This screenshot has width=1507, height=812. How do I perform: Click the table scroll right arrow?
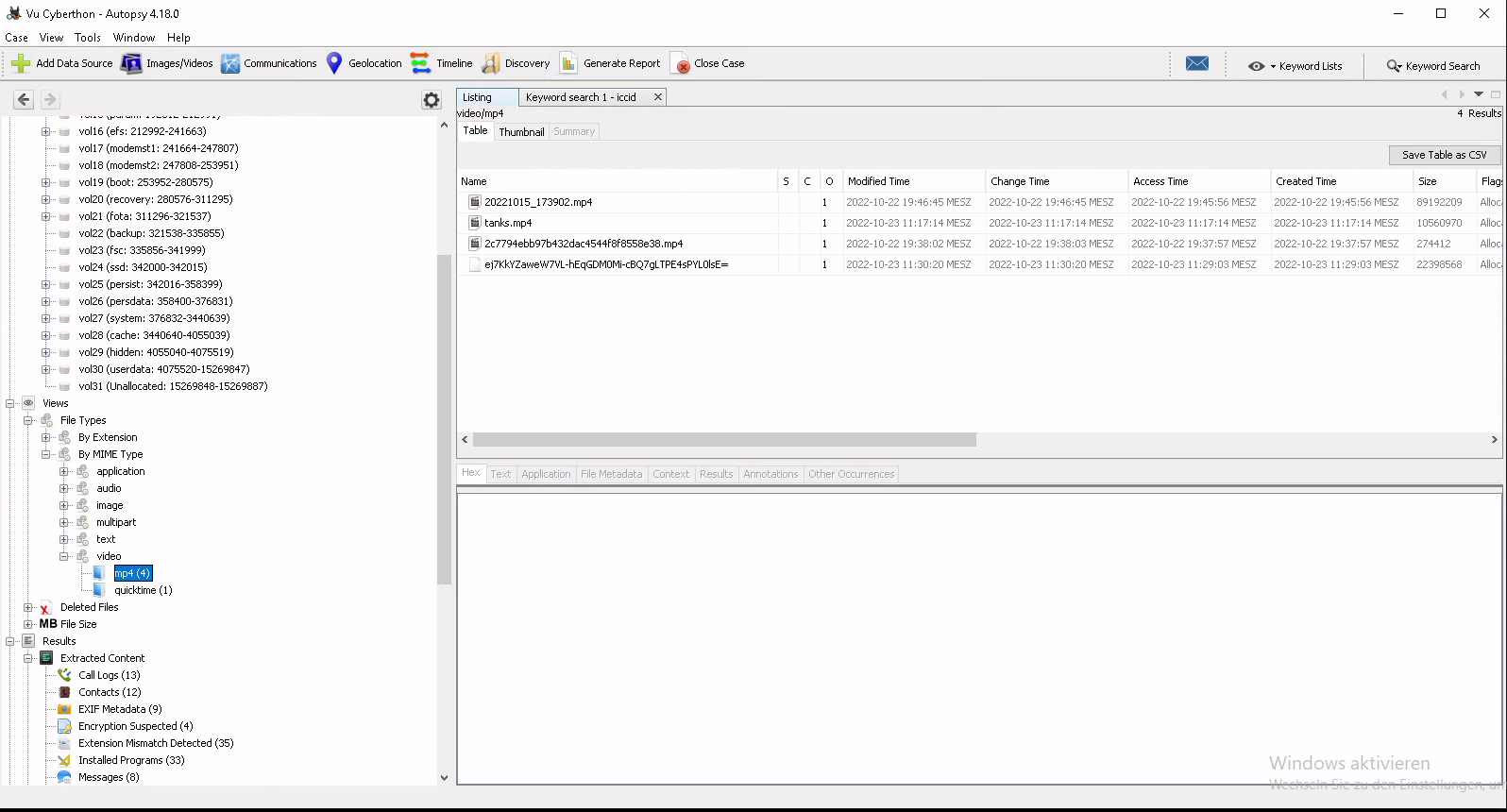(x=1494, y=440)
